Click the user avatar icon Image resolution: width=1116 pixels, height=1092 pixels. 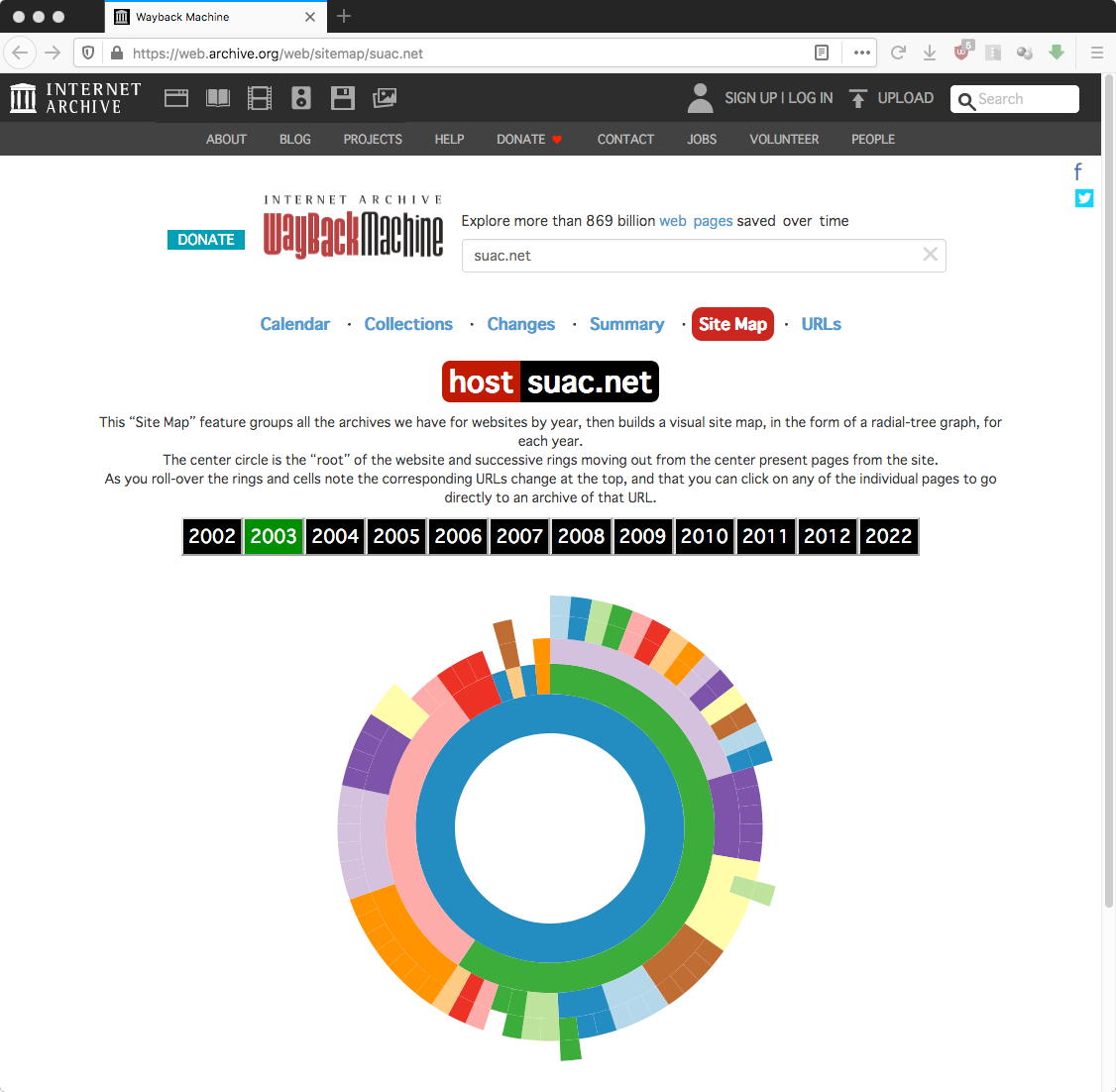click(x=701, y=98)
